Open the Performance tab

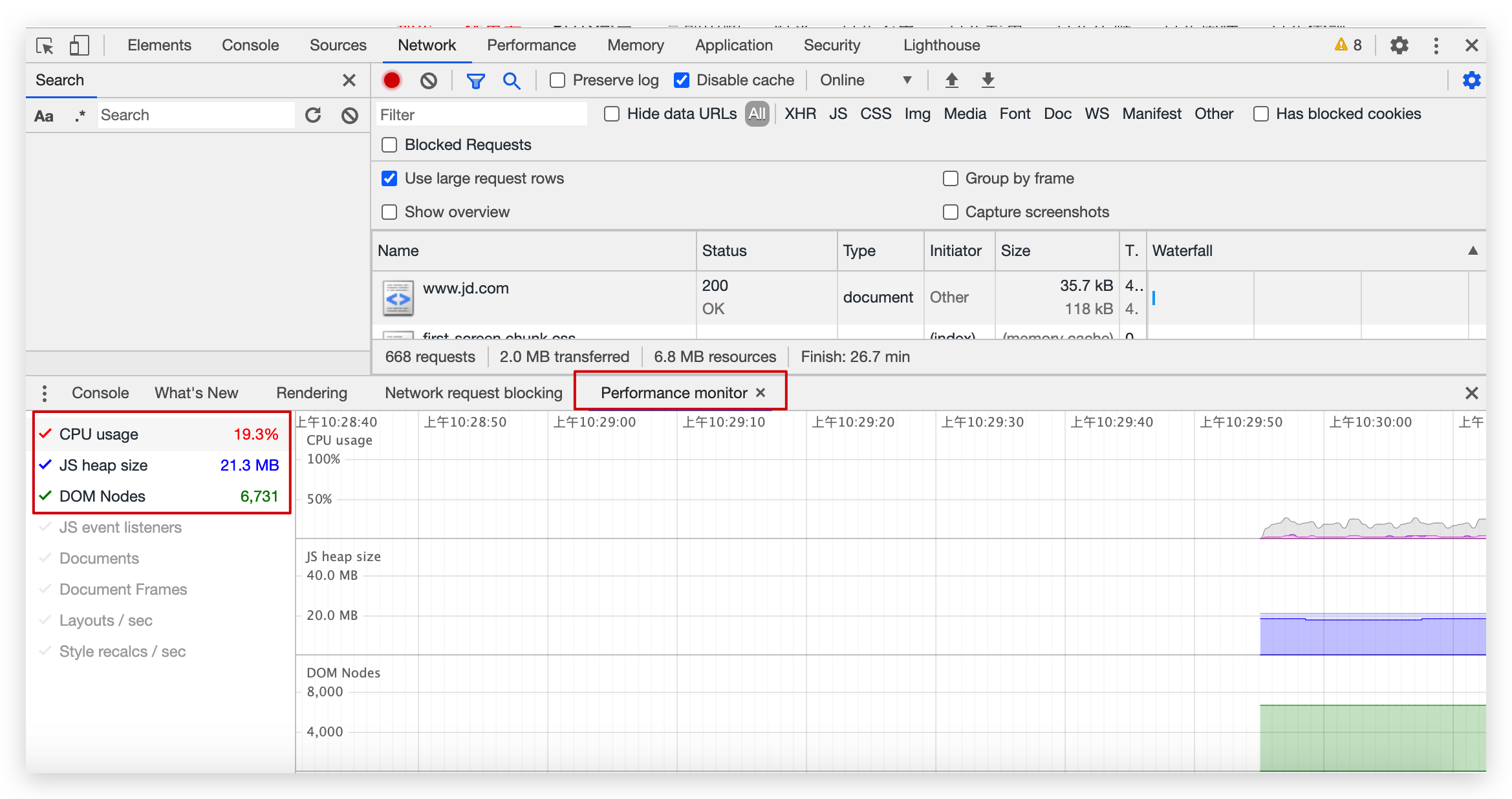531,45
